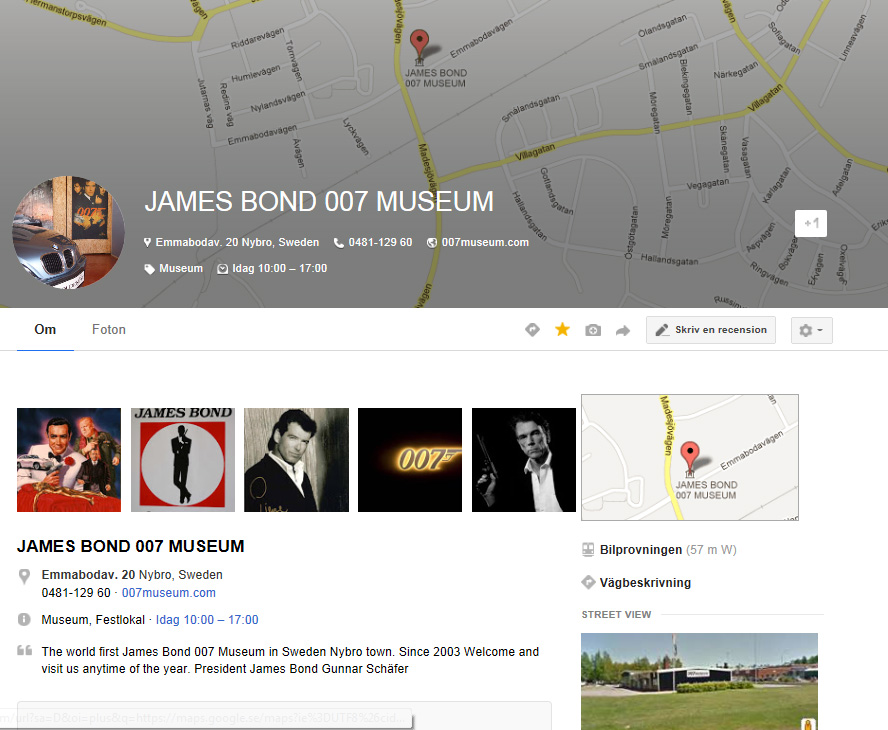Click the transit icon next to Bilprovningen

[x=588, y=549]
